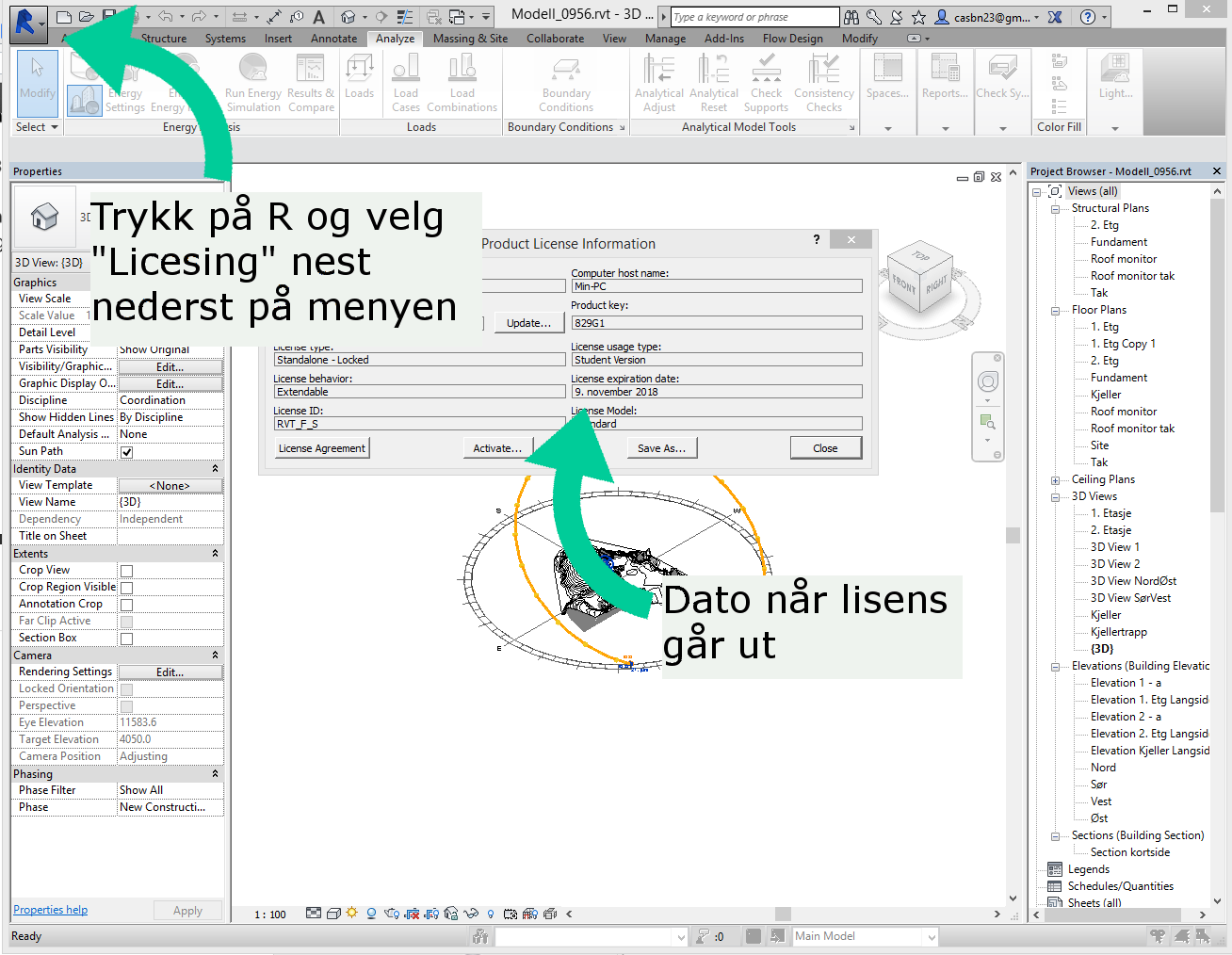Click the New file icon in quick access toolbar
The image size is (1232, 955).
63,17
